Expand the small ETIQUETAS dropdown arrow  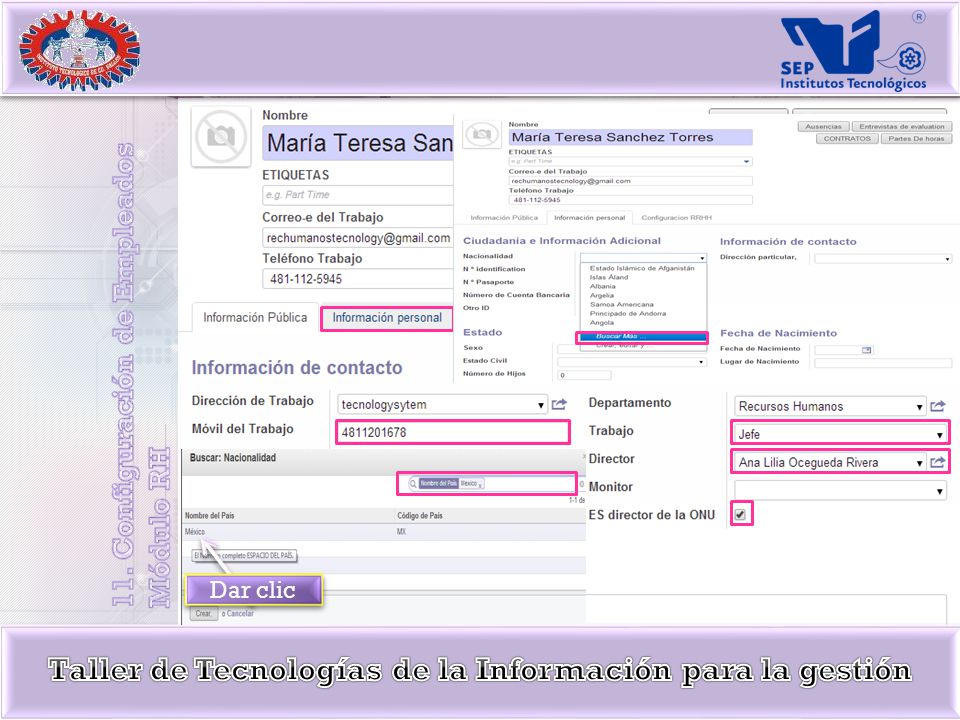[x=746, y=162]
